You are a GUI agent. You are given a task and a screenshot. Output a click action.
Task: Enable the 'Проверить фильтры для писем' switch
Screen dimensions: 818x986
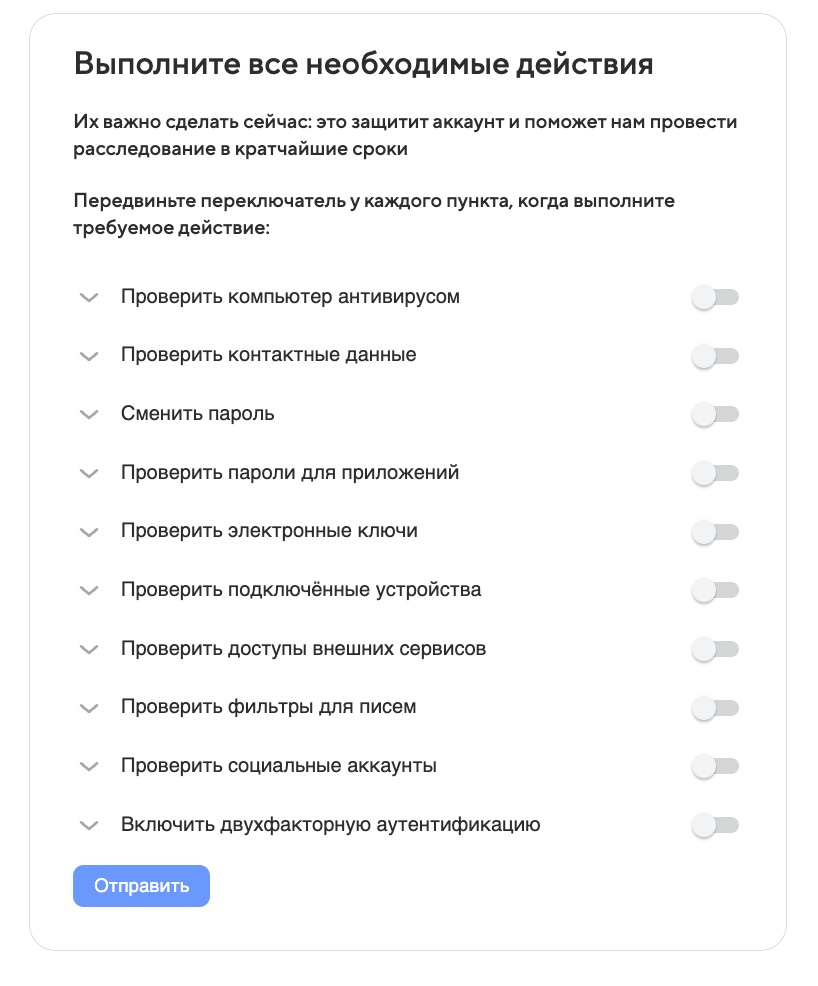tap(714, 708)
